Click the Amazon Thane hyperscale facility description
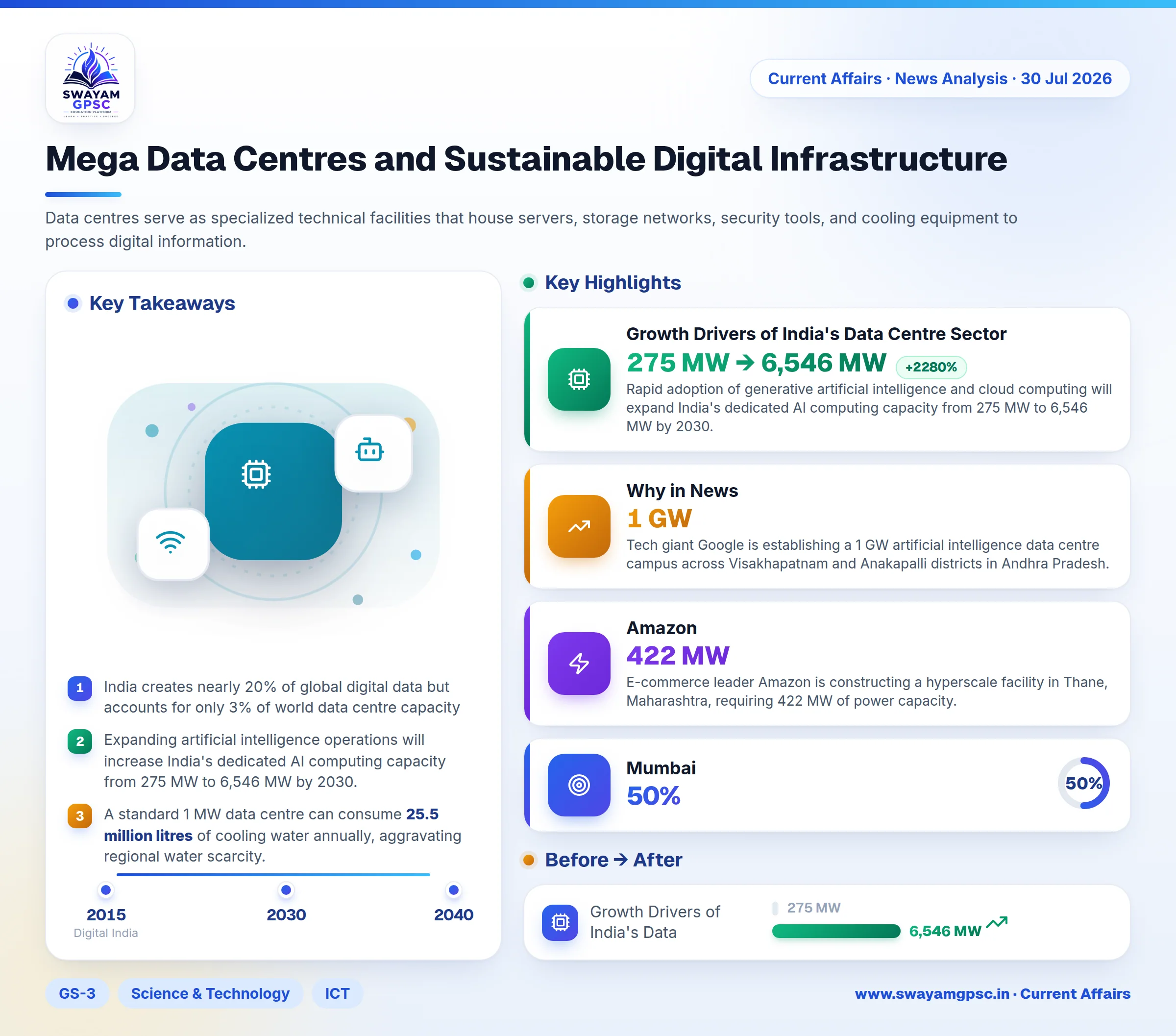The height and width of the screenshot is (1036, 1176). [866, 691]
